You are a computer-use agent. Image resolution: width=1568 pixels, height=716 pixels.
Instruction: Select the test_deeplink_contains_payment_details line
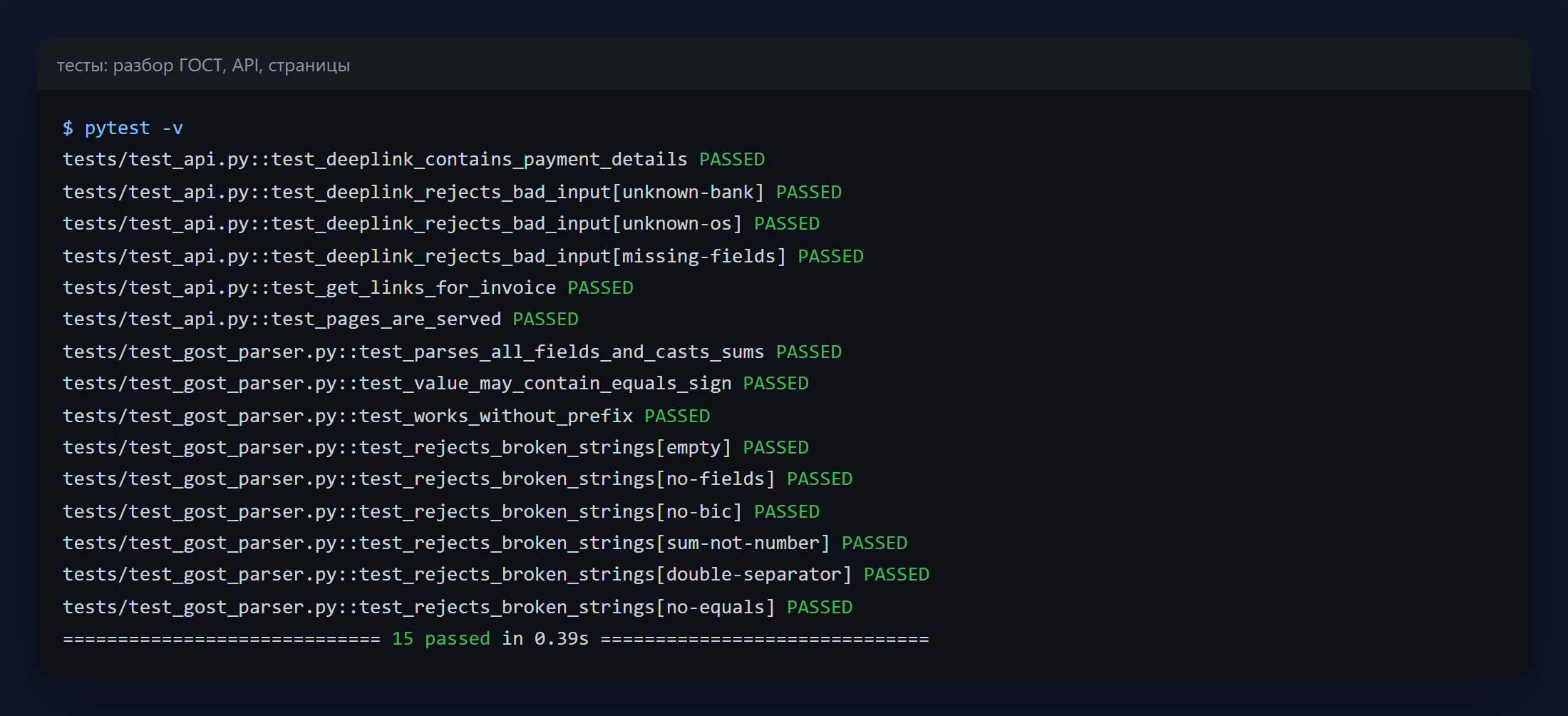[x=413, y=159]
